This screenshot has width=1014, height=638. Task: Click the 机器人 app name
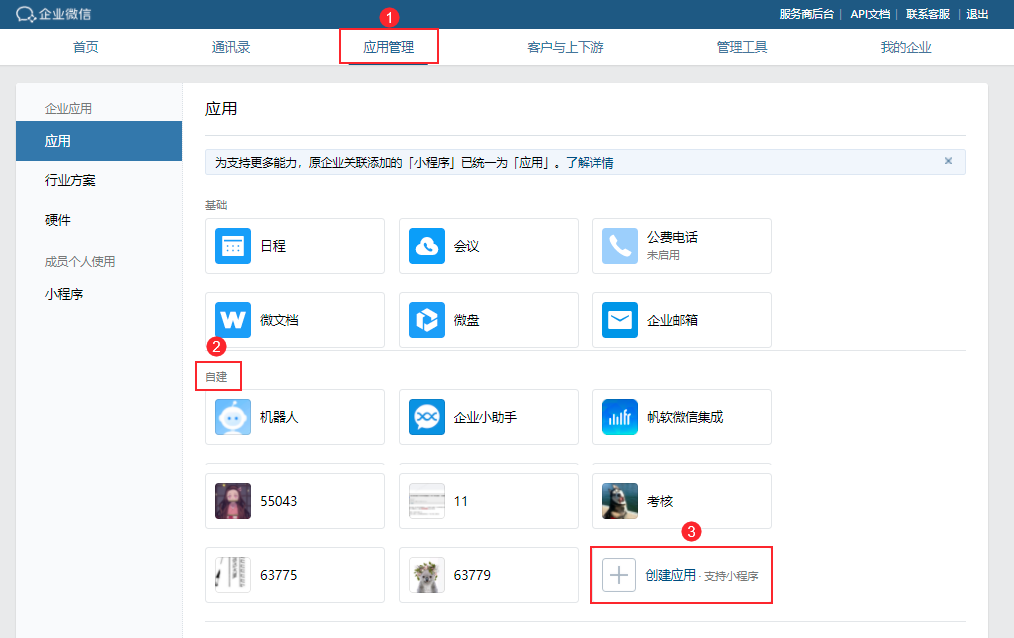279,417
